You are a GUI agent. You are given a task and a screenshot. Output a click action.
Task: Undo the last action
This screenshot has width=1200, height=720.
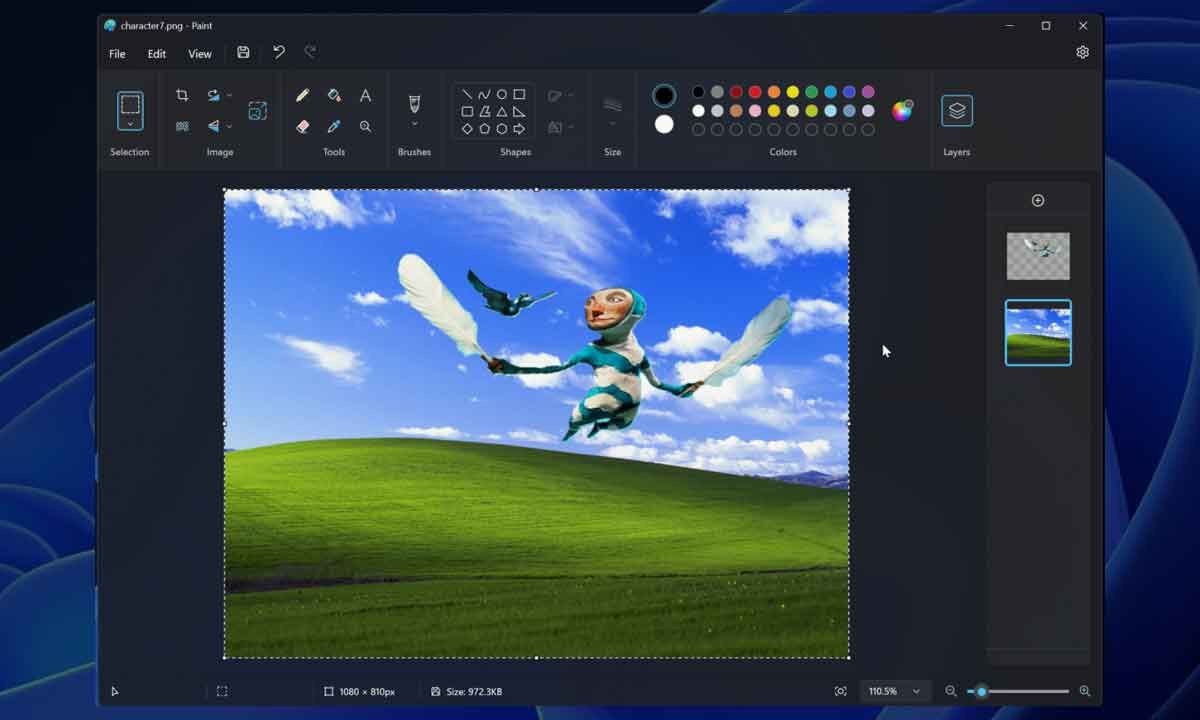point(278,52)
